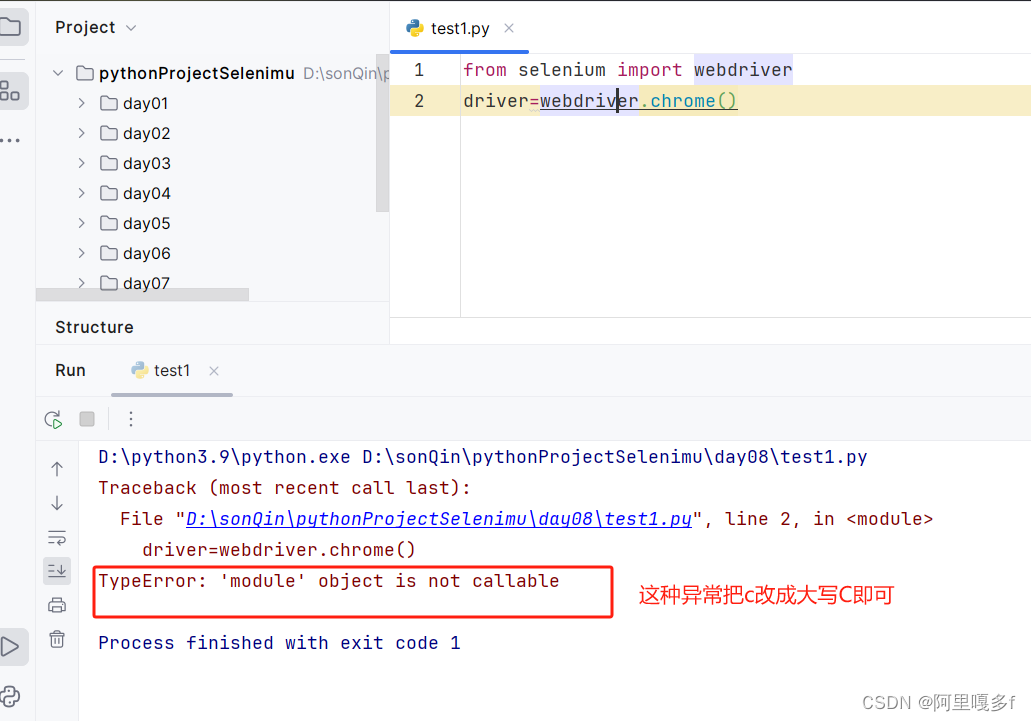Image resolution: width=1031 pixels, height=721 pixels.
Task: Expand the day04 folder
Action: [x=82, y=193]
